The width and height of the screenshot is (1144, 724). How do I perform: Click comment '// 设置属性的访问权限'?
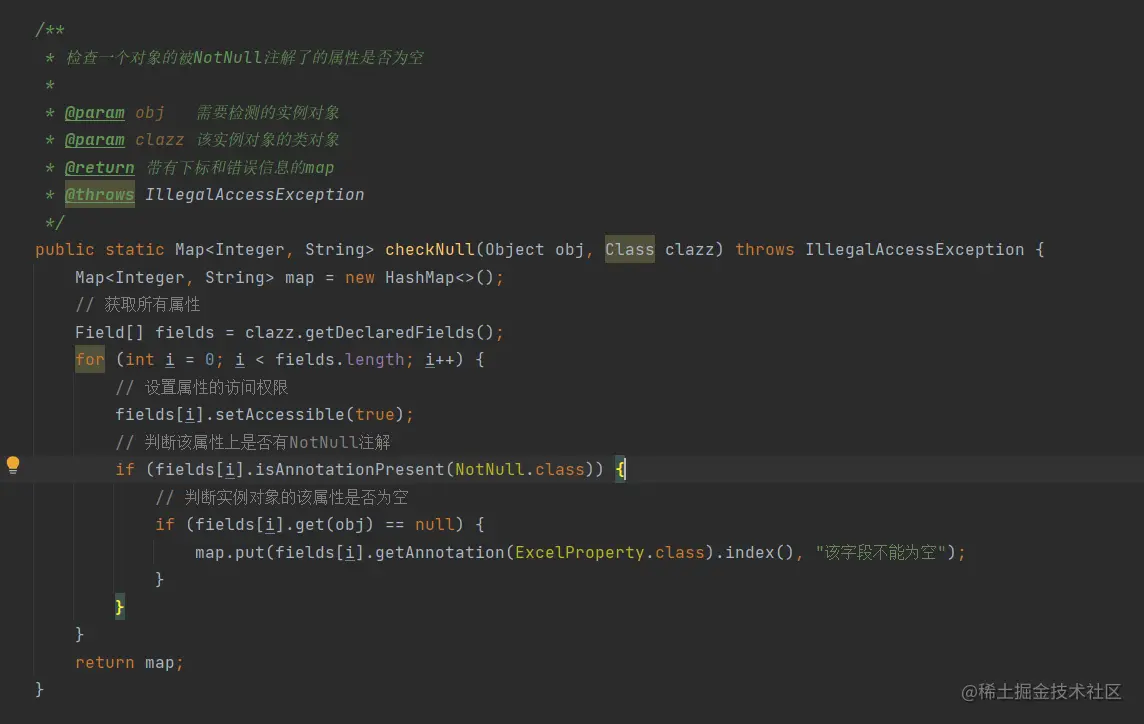(x=201, y=388)
